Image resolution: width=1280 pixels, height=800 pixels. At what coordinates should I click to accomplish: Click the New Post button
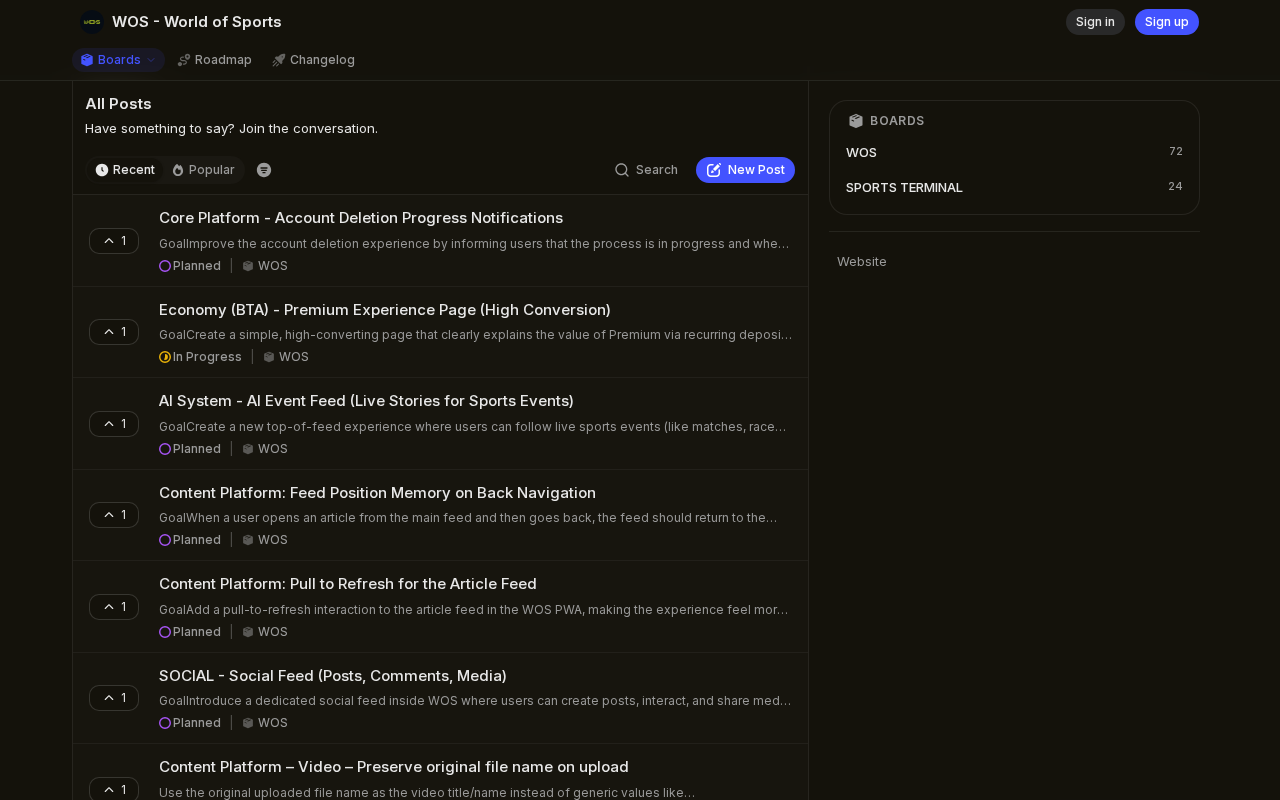point(745,170)
